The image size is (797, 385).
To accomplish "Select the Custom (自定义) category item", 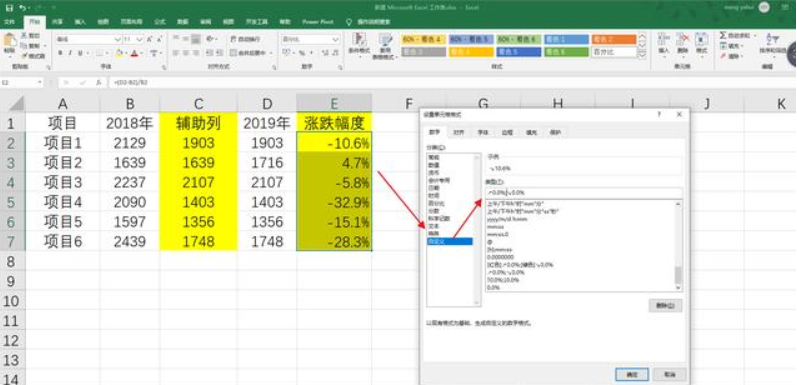I will [449, 241].
